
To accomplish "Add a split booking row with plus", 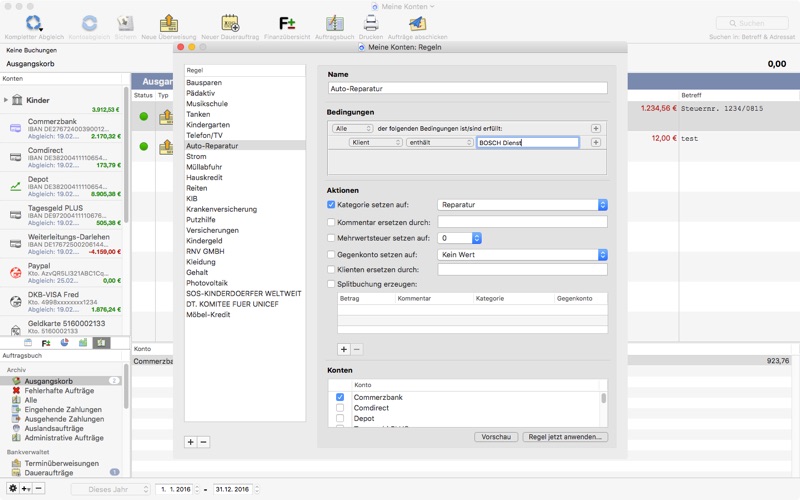I will [344, 349].
